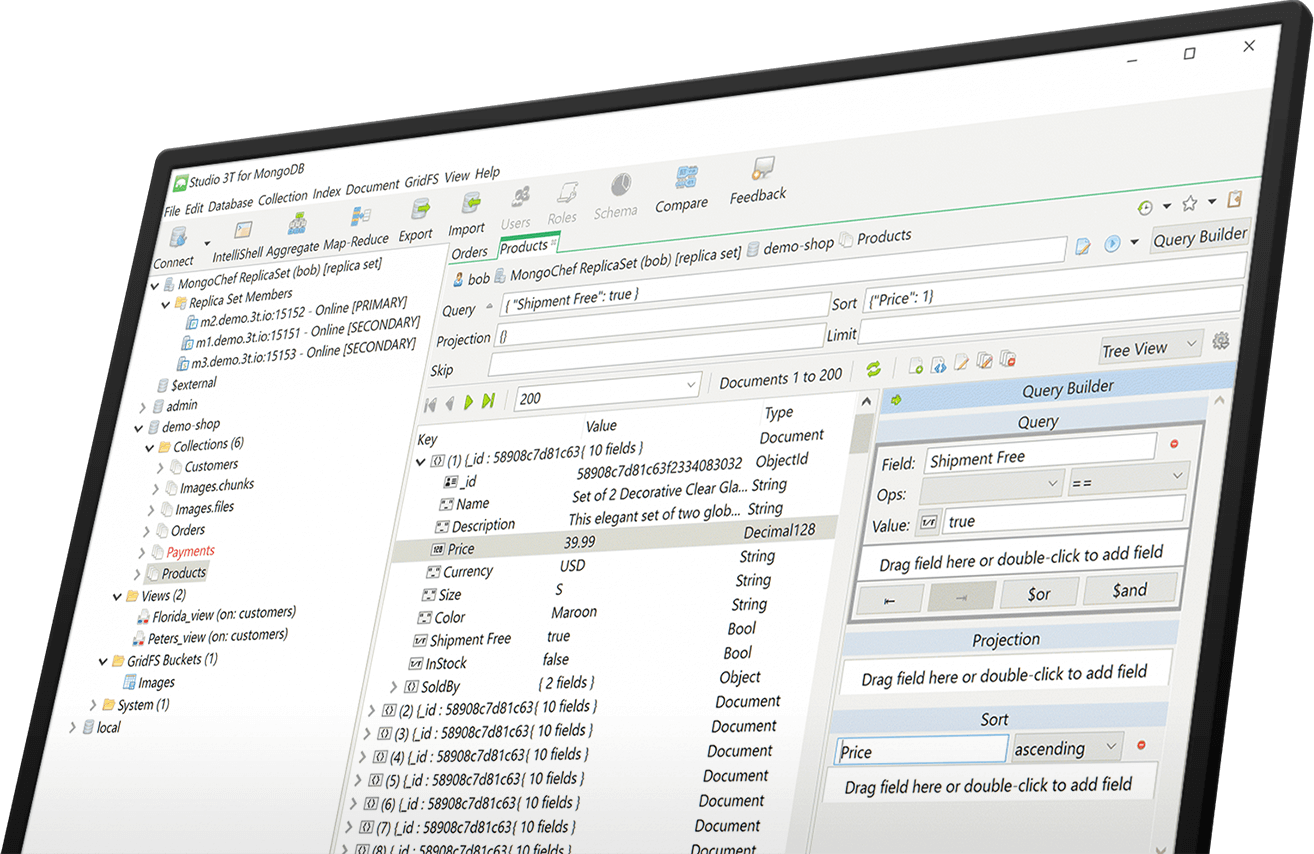The height and width of the screenshot is (854, 1314).
Task: Expand document (2) in results
Action: 372,711
